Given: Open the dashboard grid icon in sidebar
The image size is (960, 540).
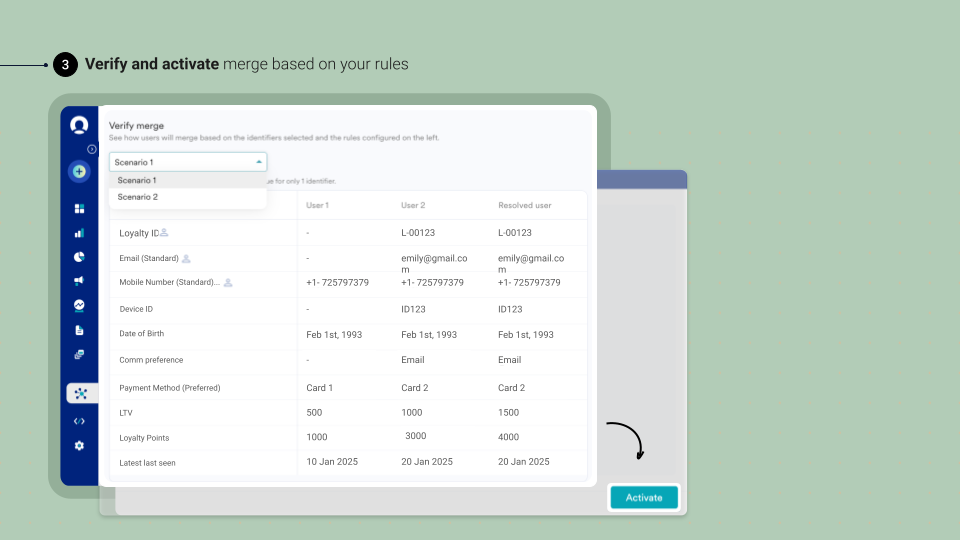Looking at the screenshot, I should tap(79, 209).
